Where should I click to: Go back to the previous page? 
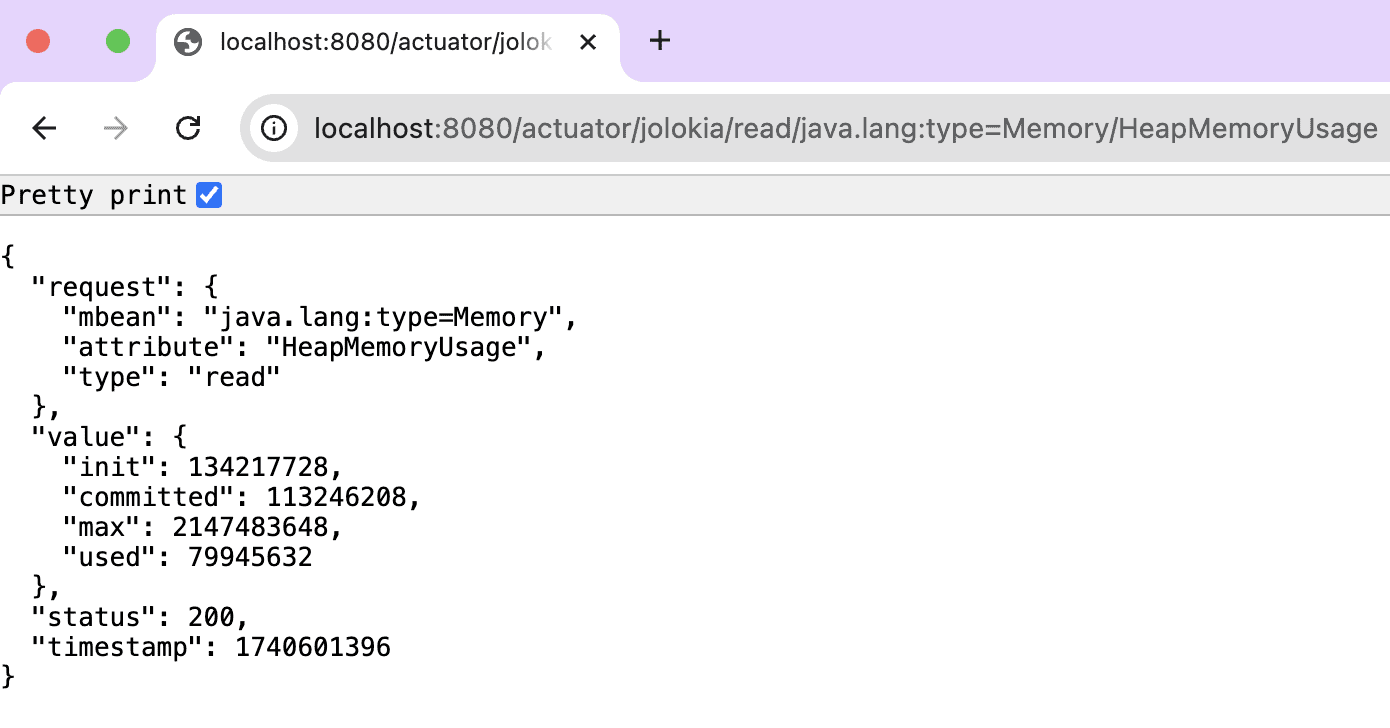(x=44, y=128)
